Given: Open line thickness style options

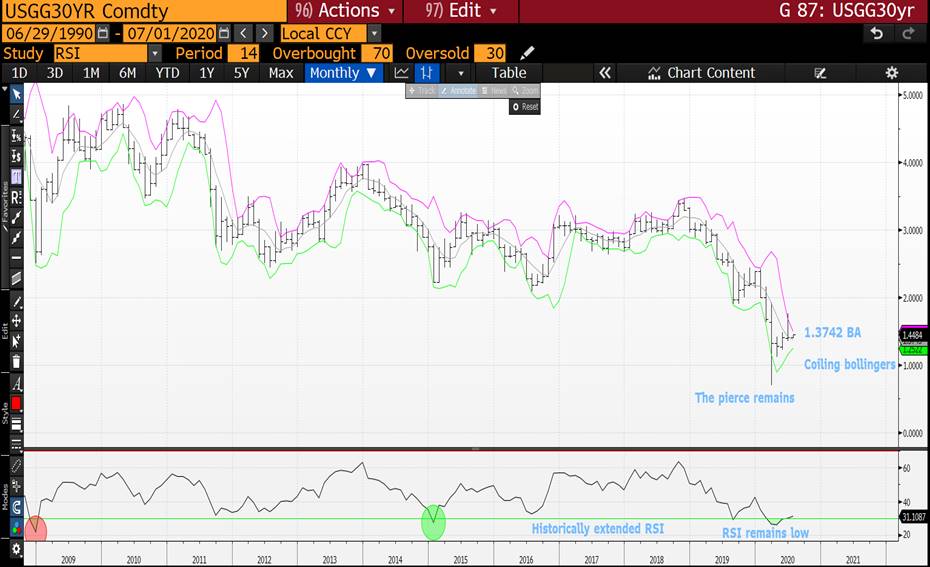Looking at the screenshot, I should tap(17, 424).
